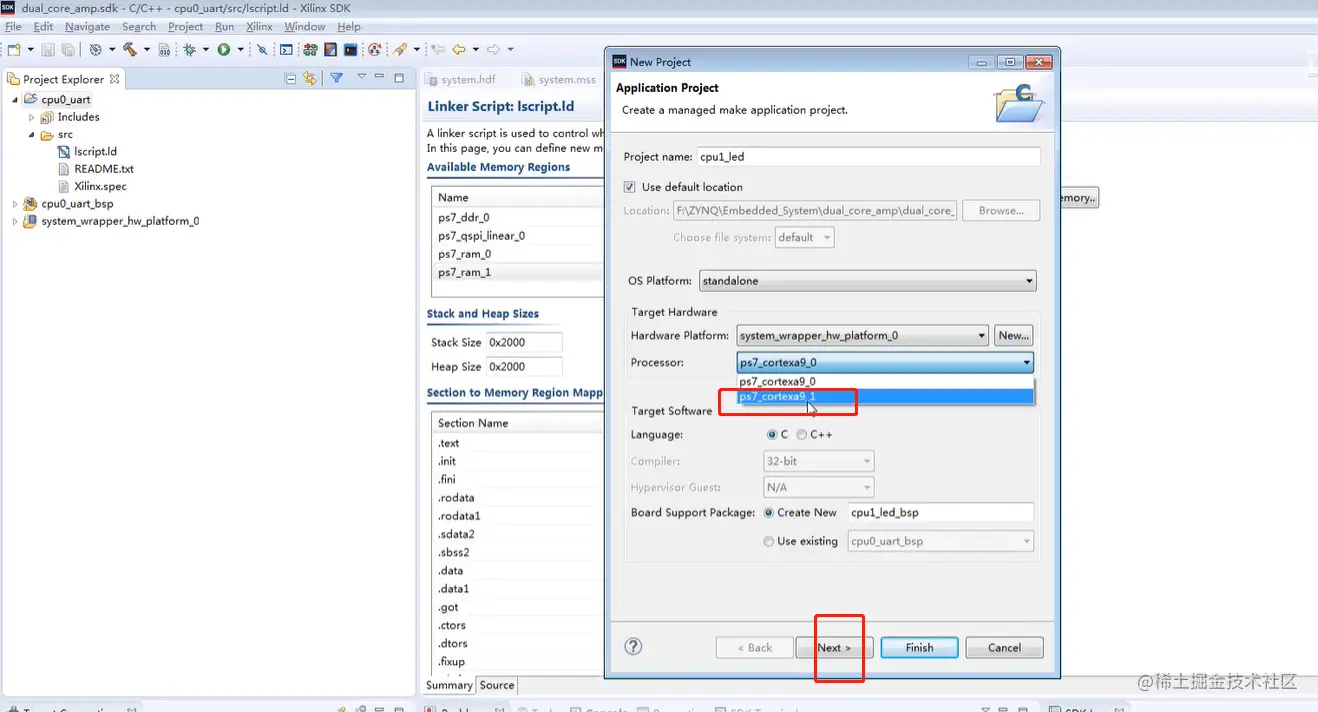Switch to the Source tab of linker script

point(497,685)
